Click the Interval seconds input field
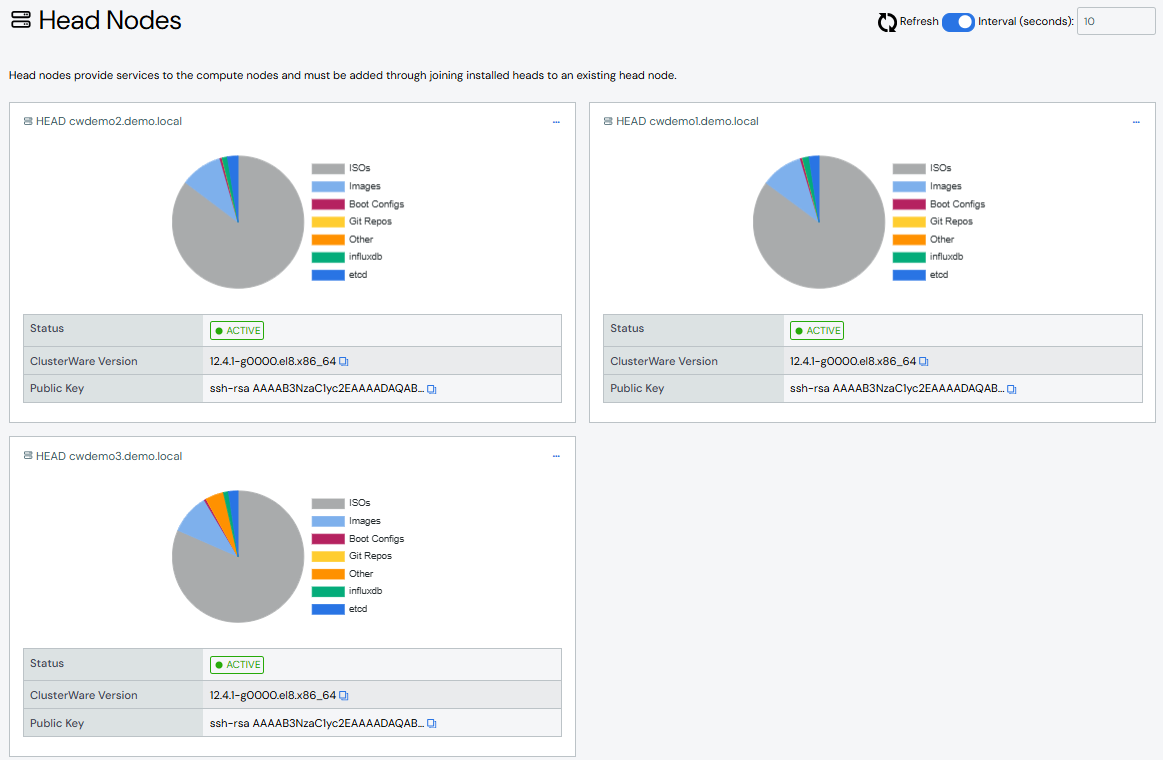The width and height of the screenshot is (1163, 760). (1115, 21)
